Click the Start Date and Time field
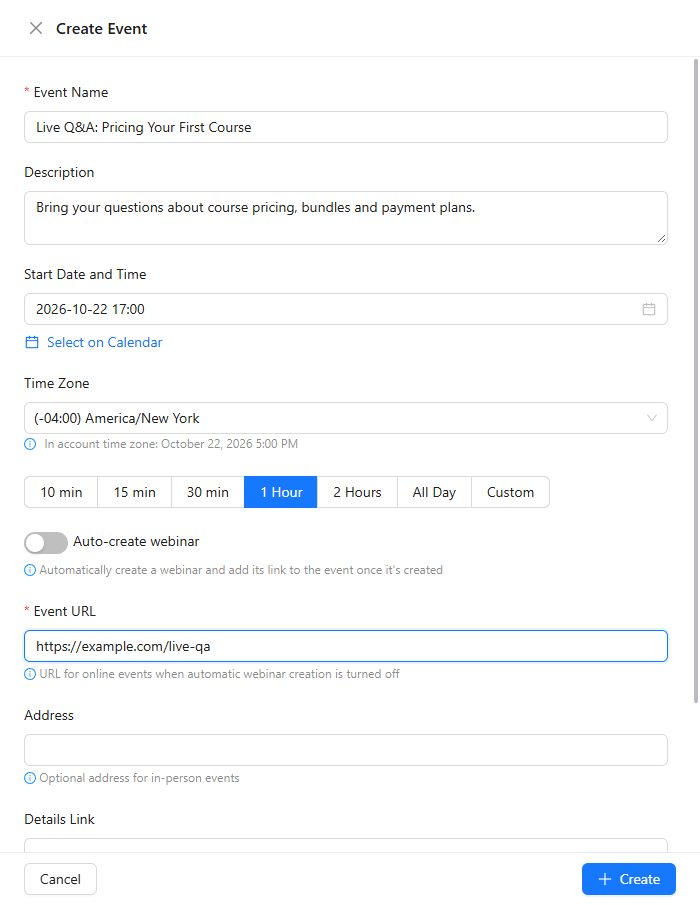Viewport: 700px width, 905px height. pos(346,309)
